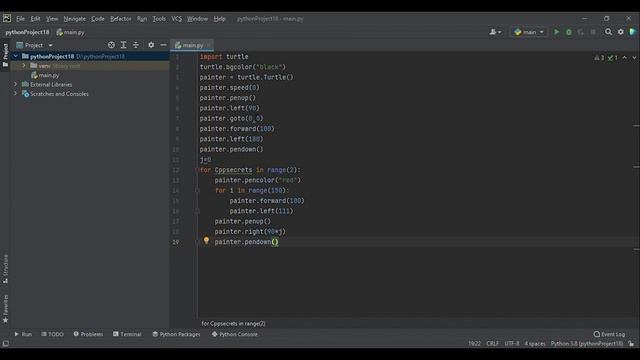The height and width of the screenshot is (360, 640).
Task: Open Event Log in status bar
Action: (609, 334)
